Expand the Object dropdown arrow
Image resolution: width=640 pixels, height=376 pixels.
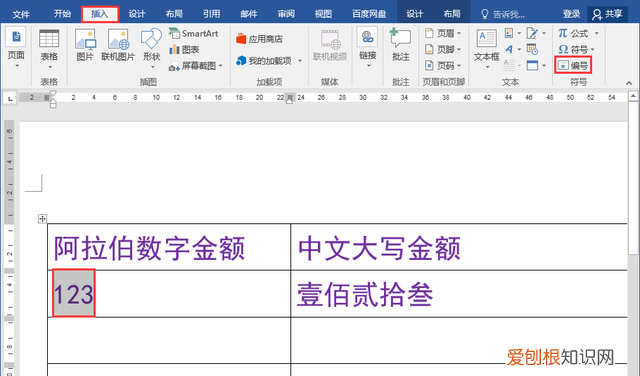click(544, 65)
